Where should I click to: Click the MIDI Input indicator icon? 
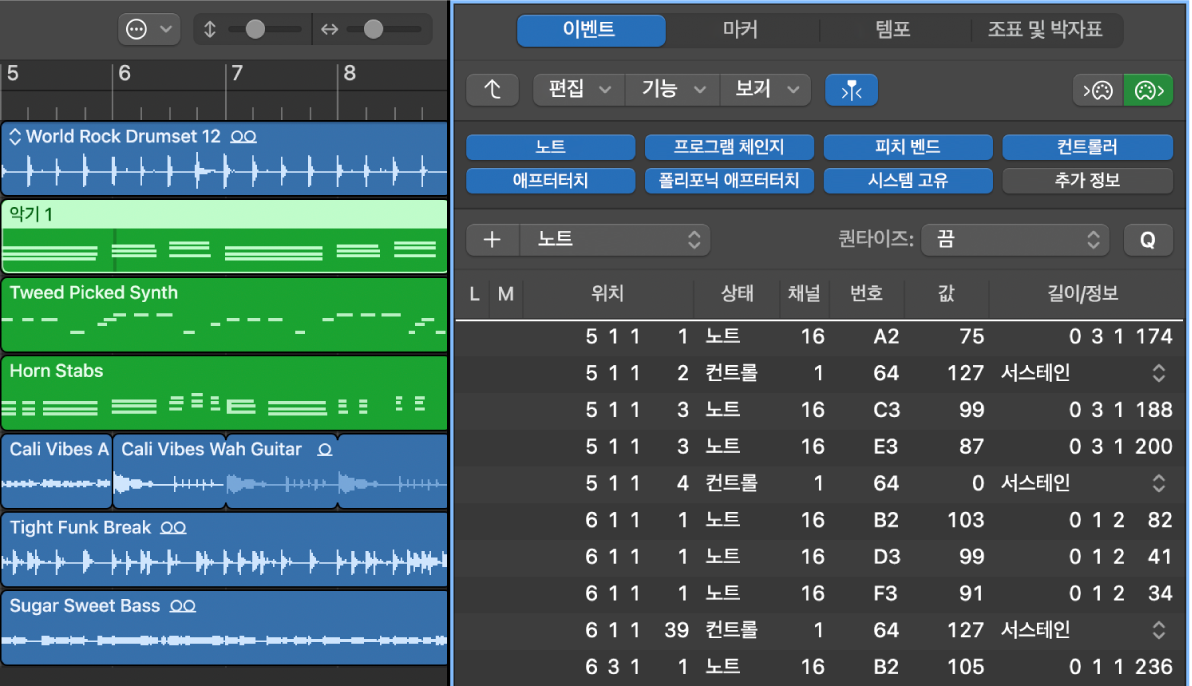[x=1097, y=89]
